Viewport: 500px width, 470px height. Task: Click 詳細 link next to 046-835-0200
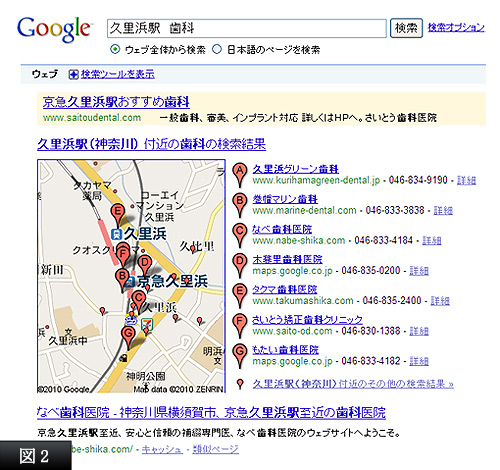(x=419, y=271)
